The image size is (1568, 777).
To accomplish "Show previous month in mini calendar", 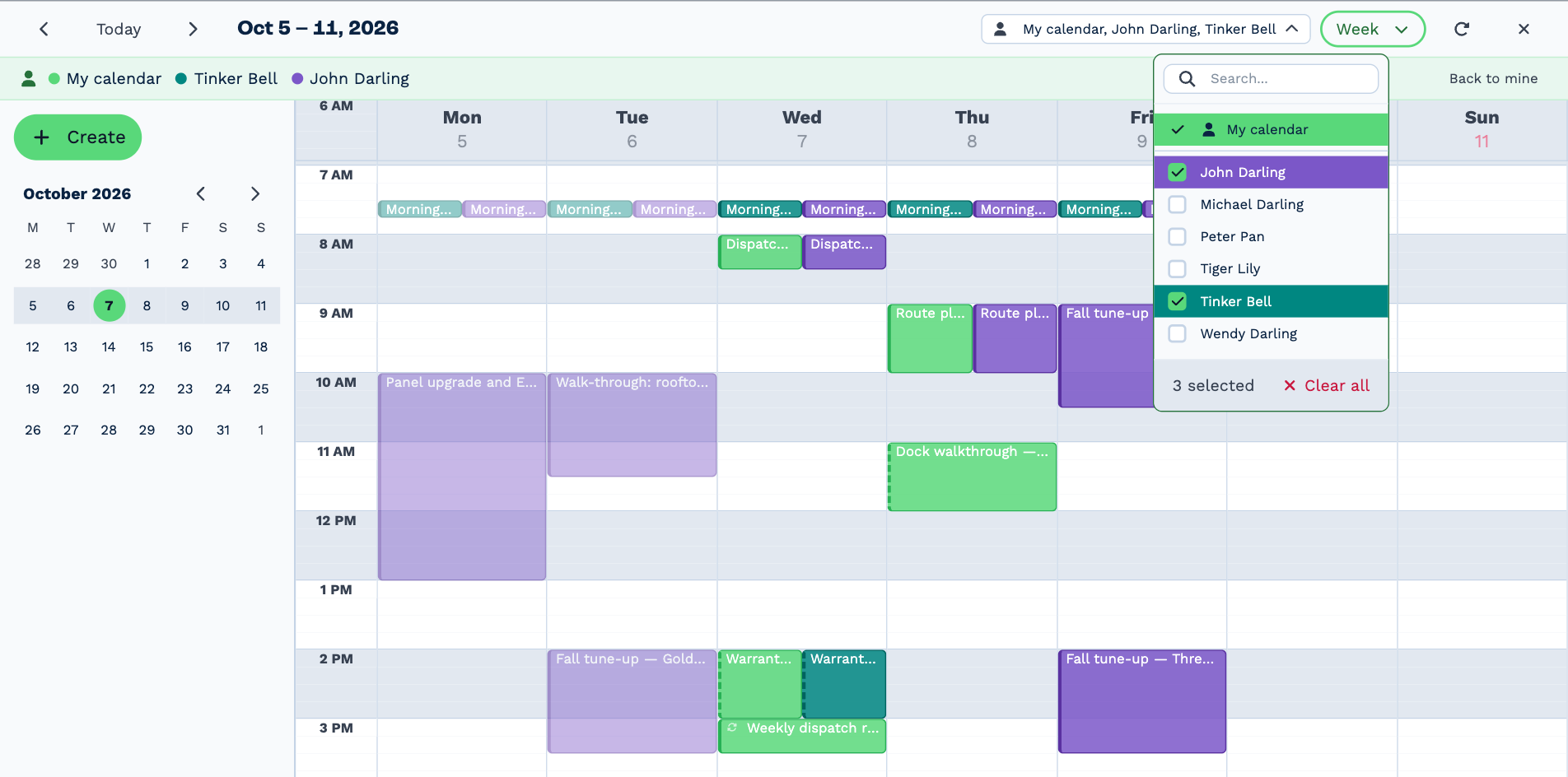I will click(200, 193).
